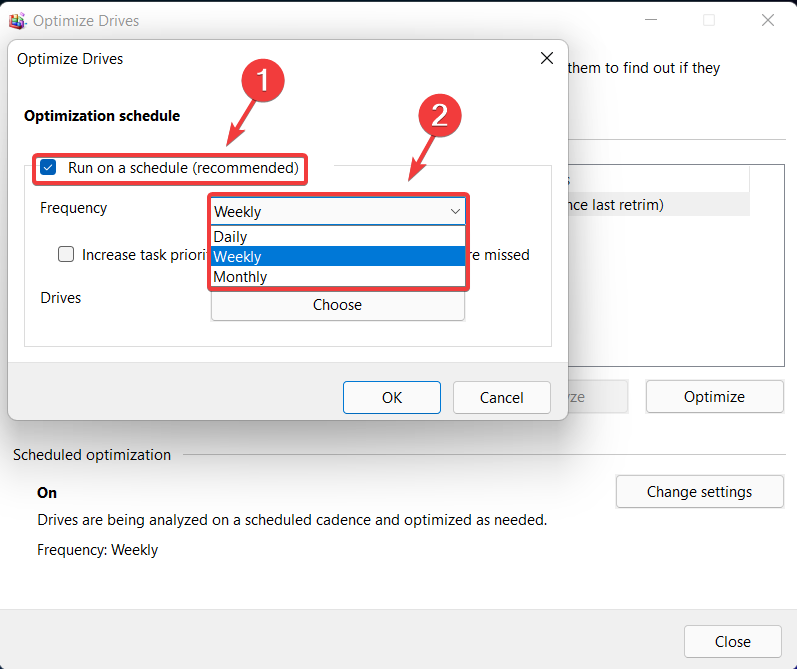Close the inner Optimize Drives dialog
The height and width of the screenshot is (669, 797).
[x=547, y=58]
